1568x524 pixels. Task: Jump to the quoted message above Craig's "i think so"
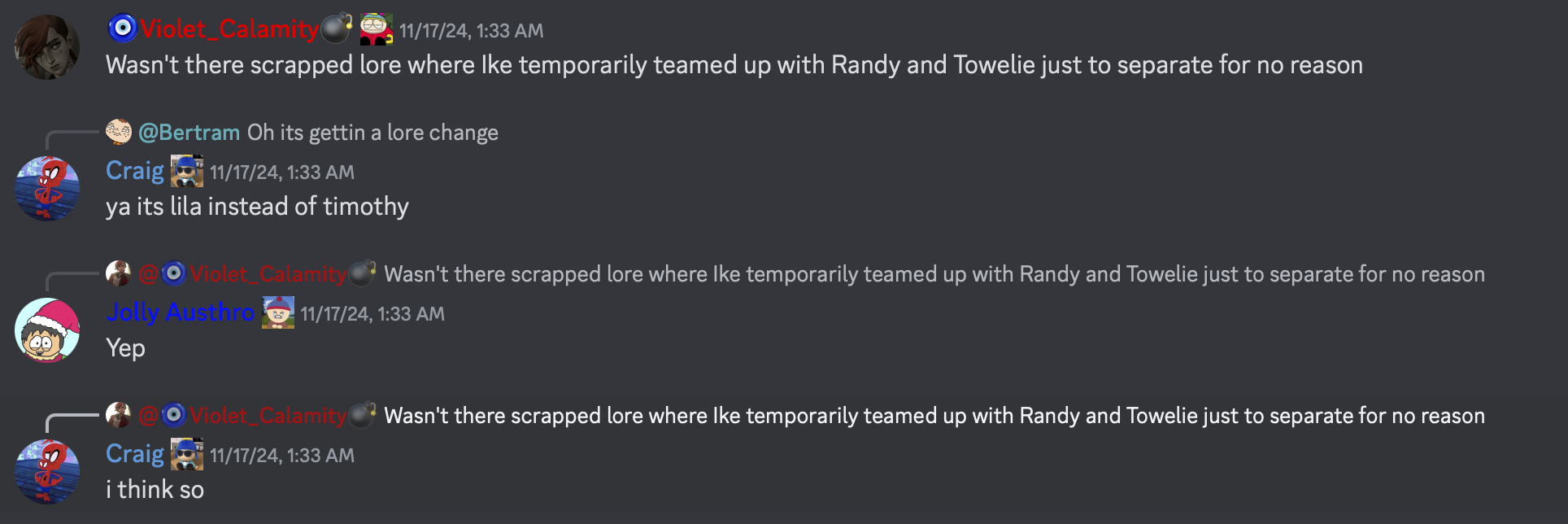point(934,416)
